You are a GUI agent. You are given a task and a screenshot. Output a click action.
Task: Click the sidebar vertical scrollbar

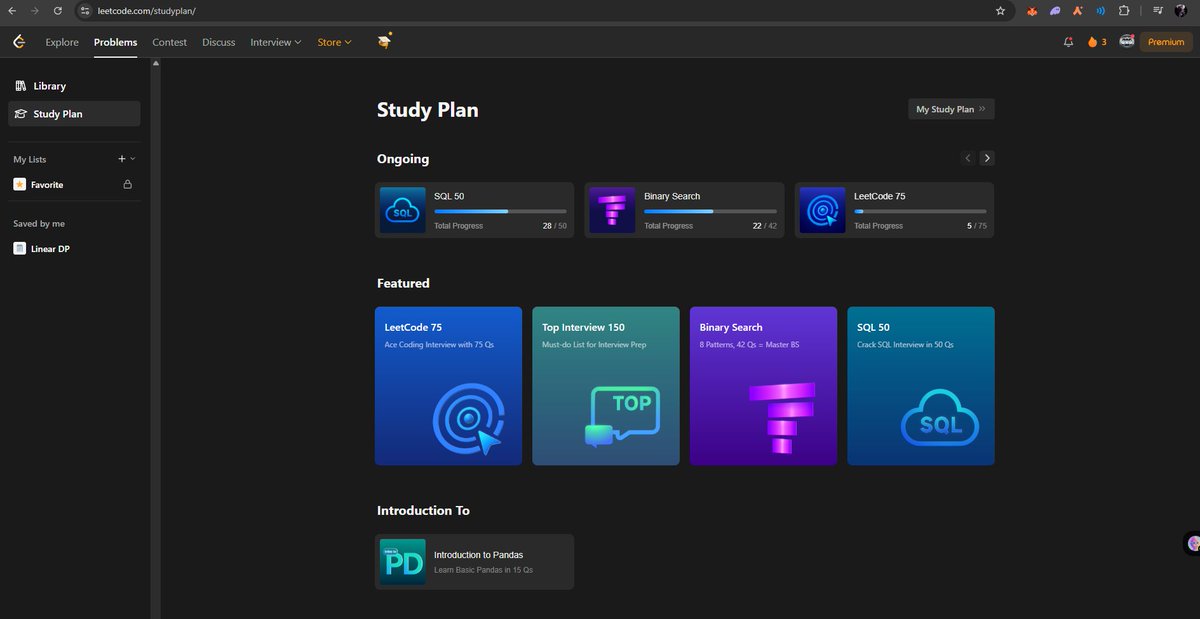click(155, 340)
